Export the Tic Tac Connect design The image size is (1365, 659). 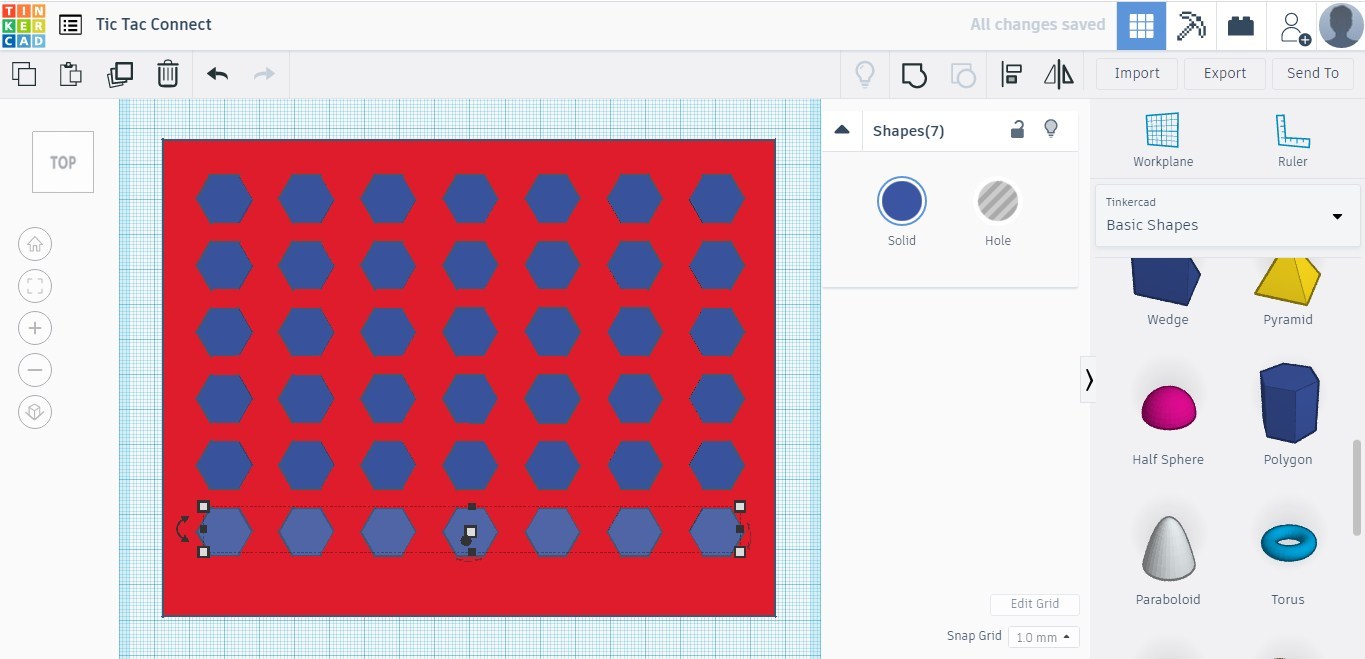(1224, 73)
